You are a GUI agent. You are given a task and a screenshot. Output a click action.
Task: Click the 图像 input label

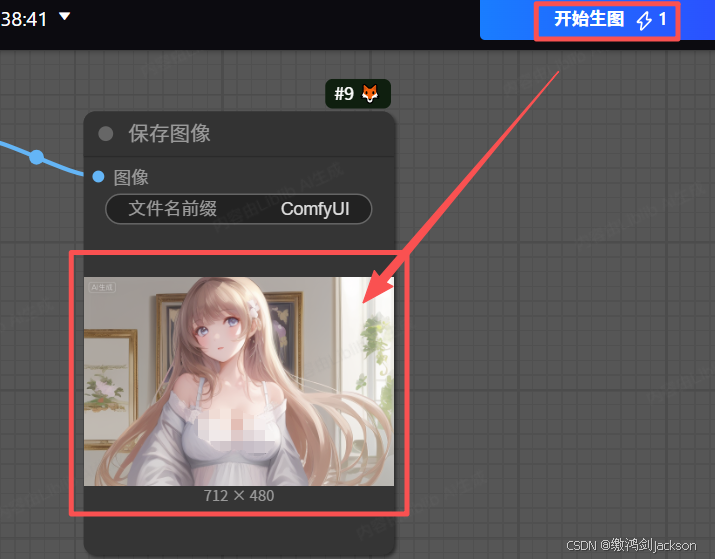(x=131, y=177)
